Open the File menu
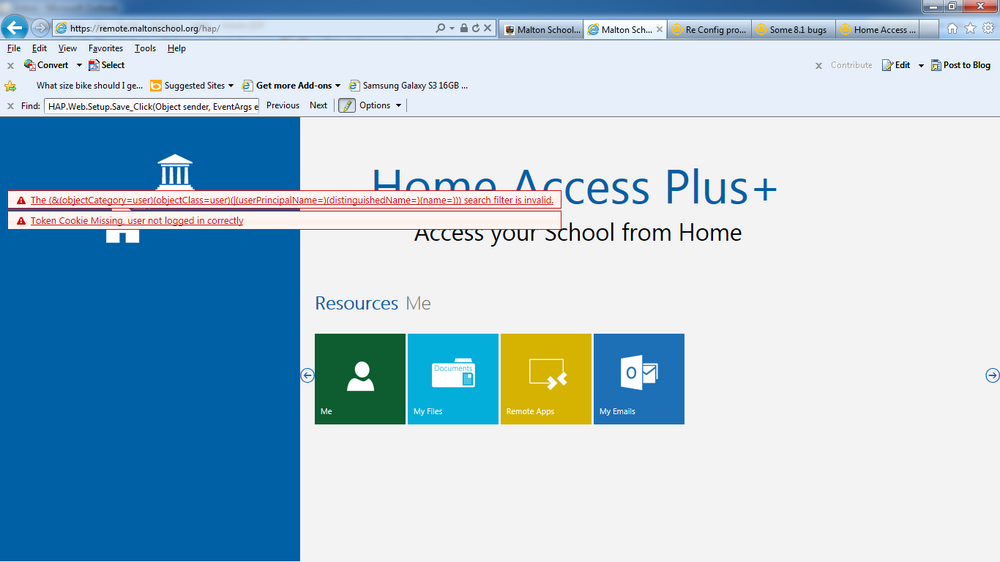The width and height of the screenshot is (1000, 562). click(x=13, y=48)
